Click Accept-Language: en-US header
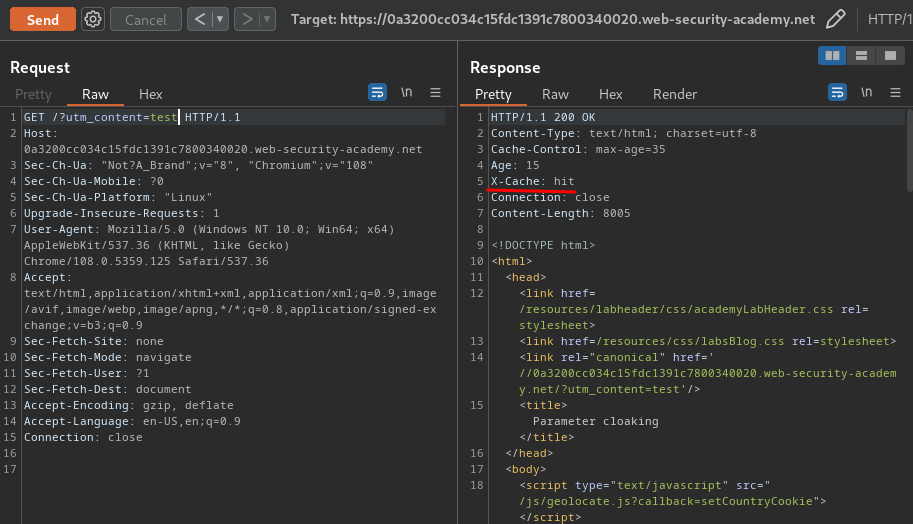Screen dimensions: 913x524 pos(132,421)
